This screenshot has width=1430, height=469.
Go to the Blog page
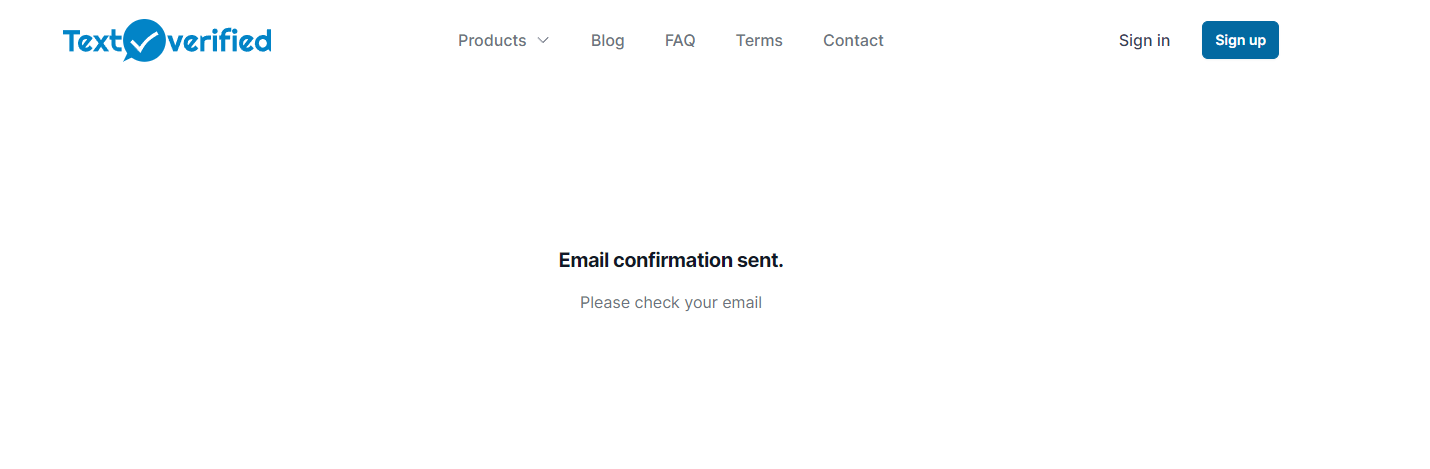(x=607, y=41)
